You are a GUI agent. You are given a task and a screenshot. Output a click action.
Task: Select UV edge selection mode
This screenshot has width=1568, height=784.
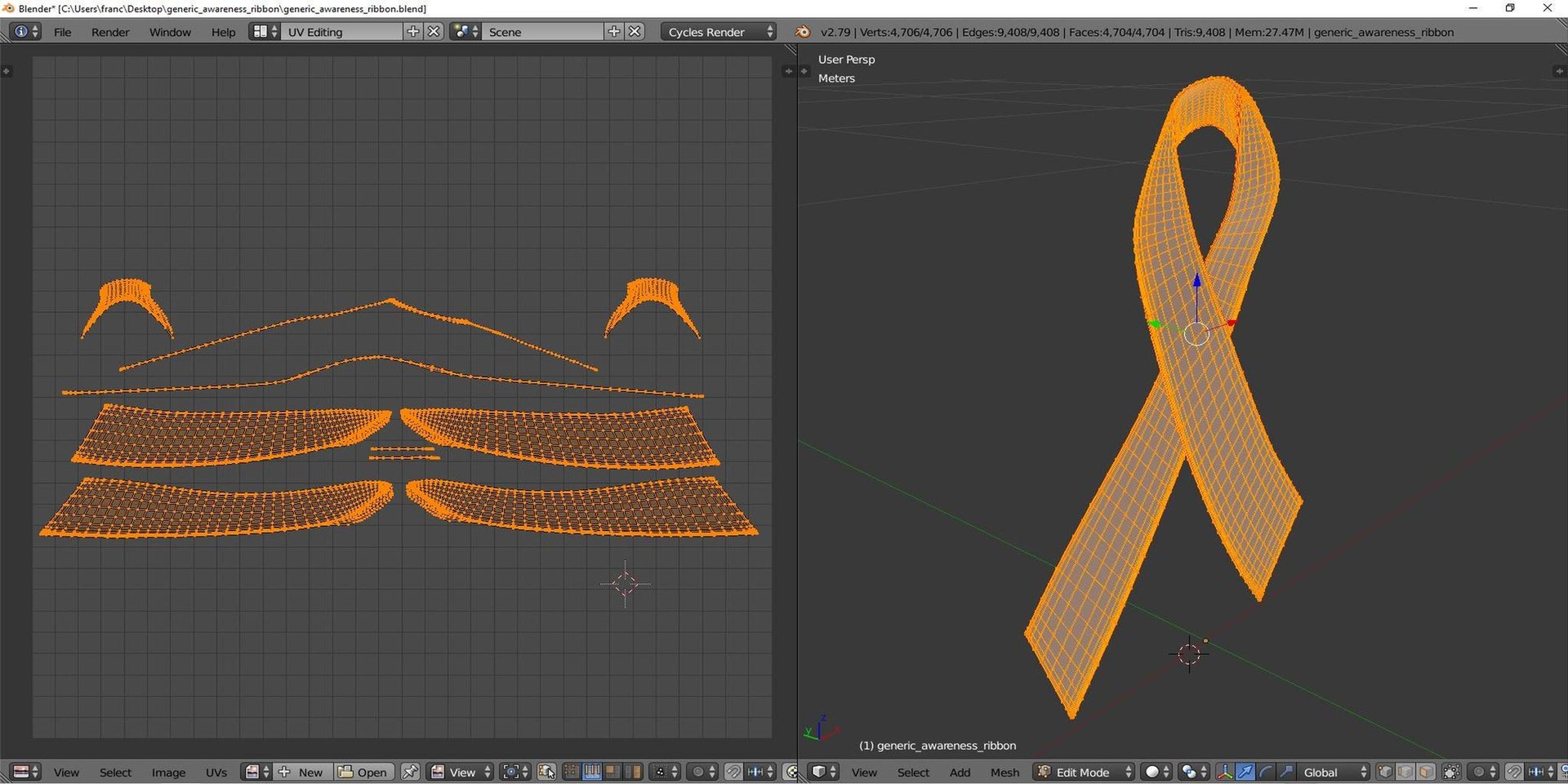pyautogui.click(x=592, y=772)
